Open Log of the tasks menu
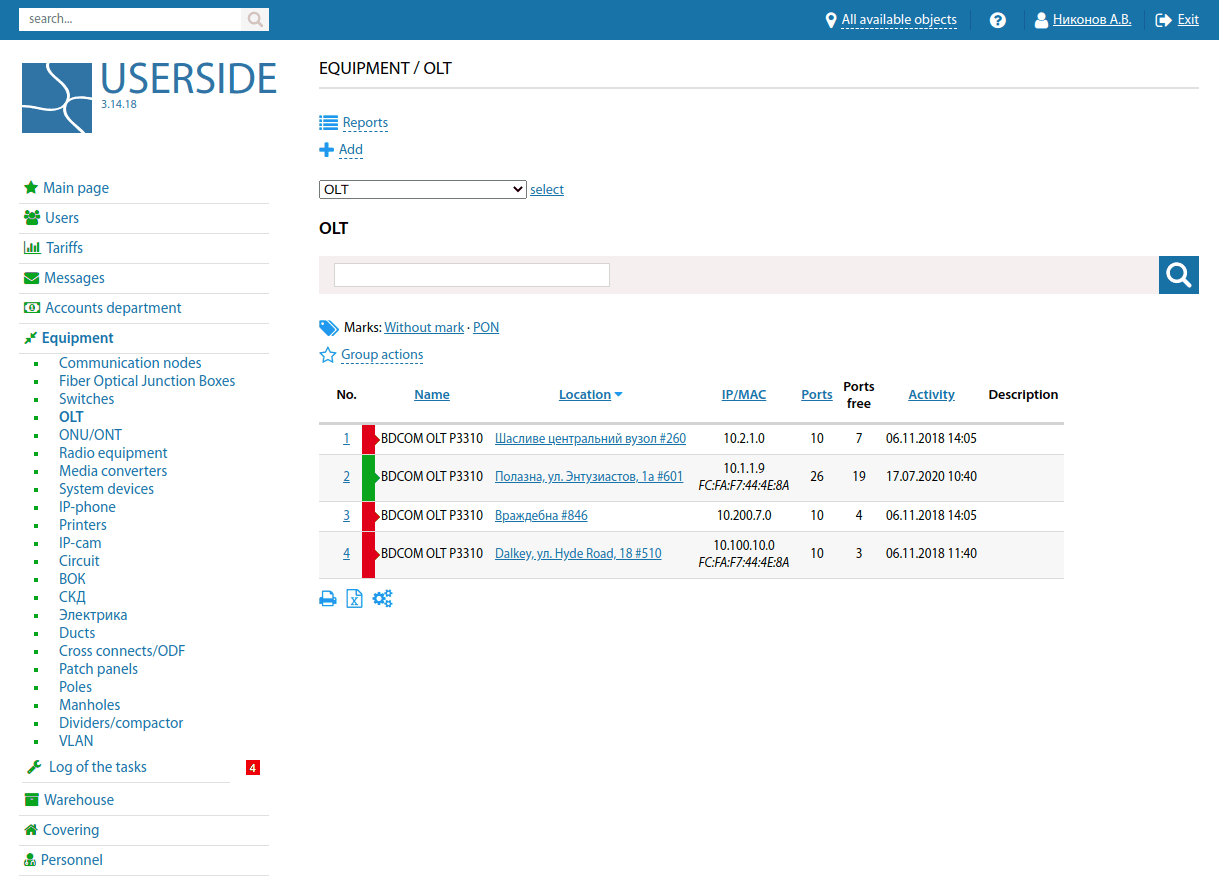This screenshot has width=1219, height=879. [97, 767]
